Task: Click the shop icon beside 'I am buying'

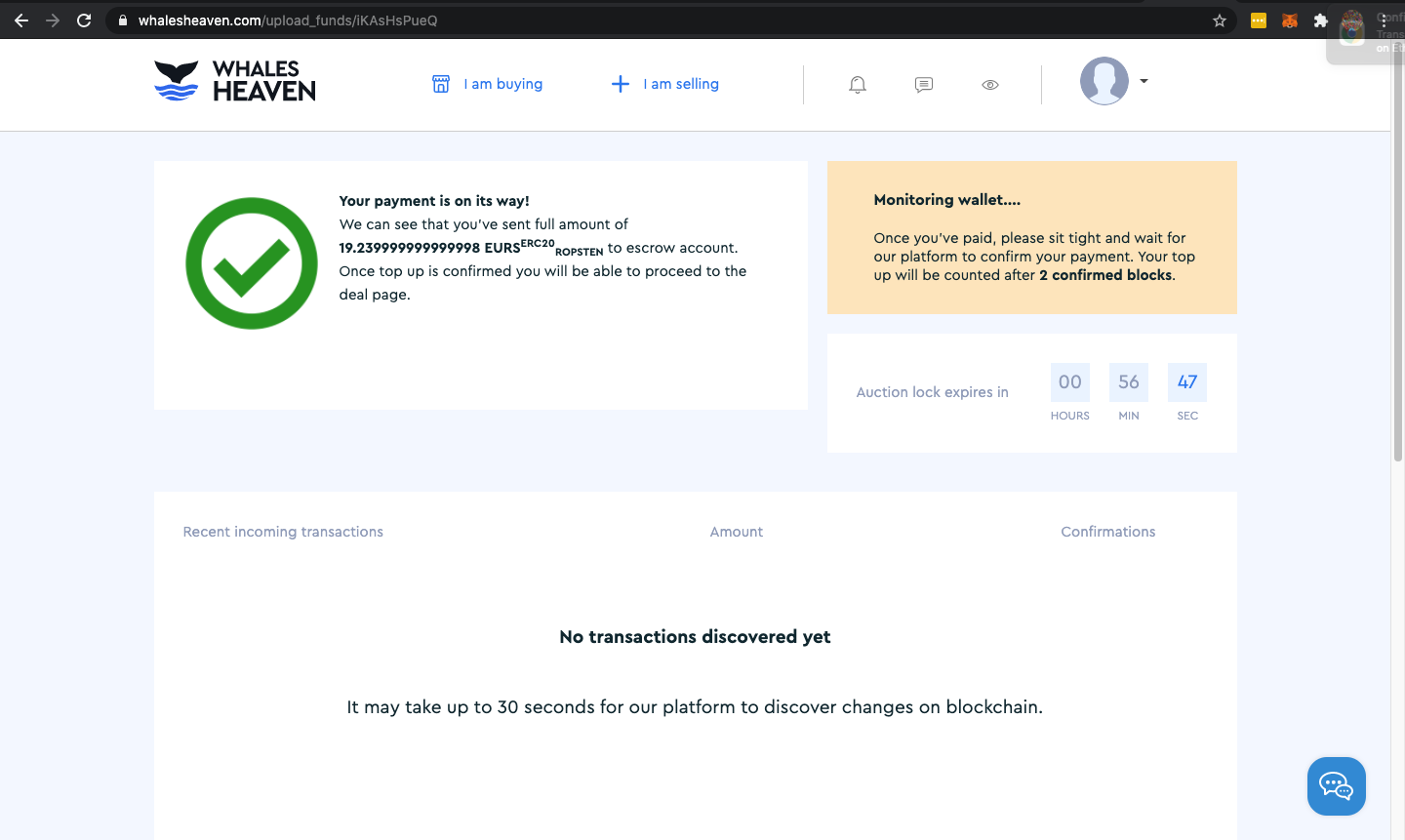Action: click(x=441, y=84)
